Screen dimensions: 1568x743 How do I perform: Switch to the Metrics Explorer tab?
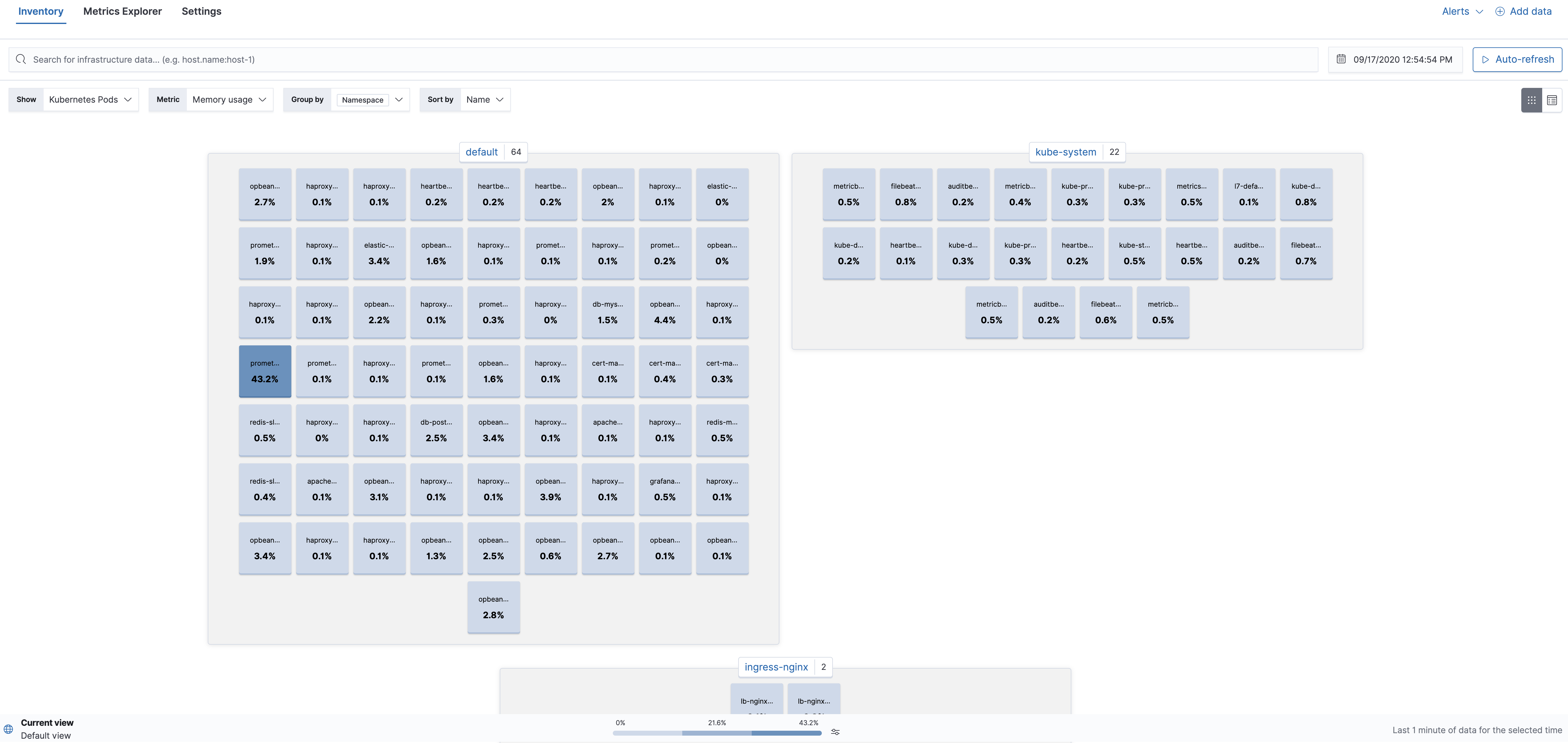pyautogui.click(x=122, y=11)
